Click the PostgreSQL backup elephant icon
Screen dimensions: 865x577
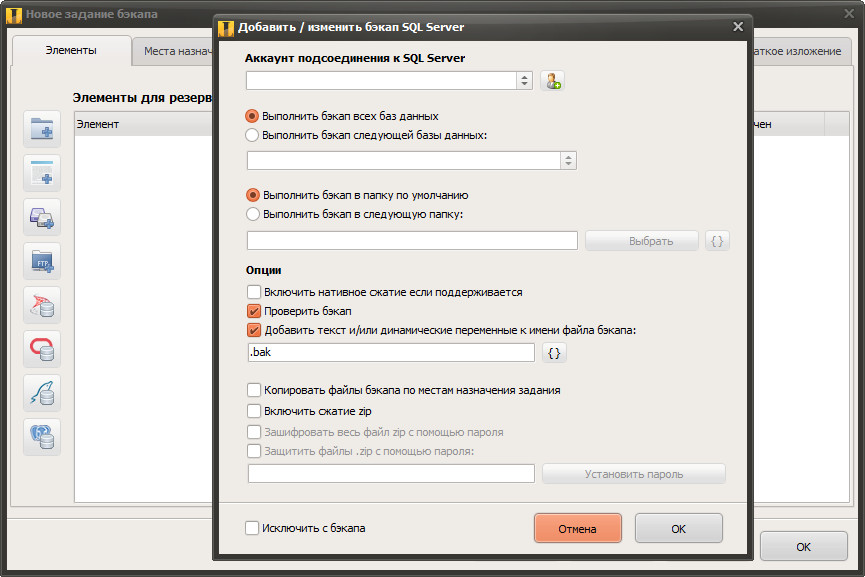[42, 437]
